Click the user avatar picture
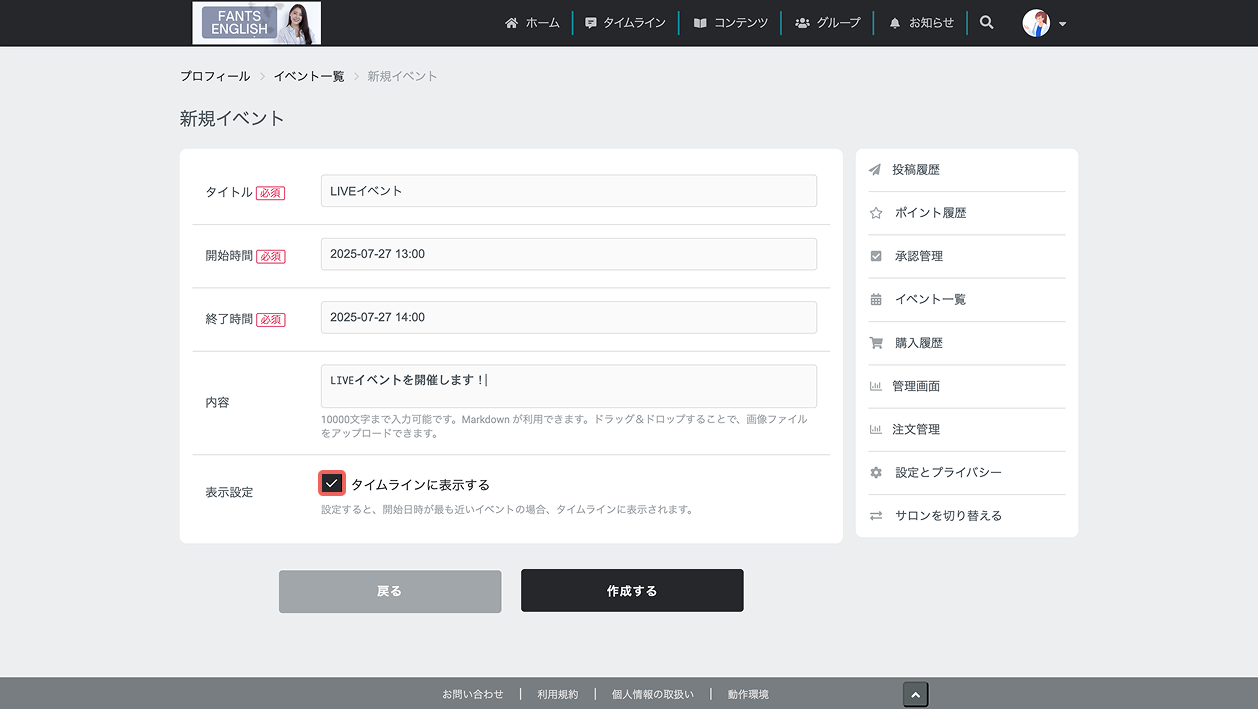 [1036, 23]
